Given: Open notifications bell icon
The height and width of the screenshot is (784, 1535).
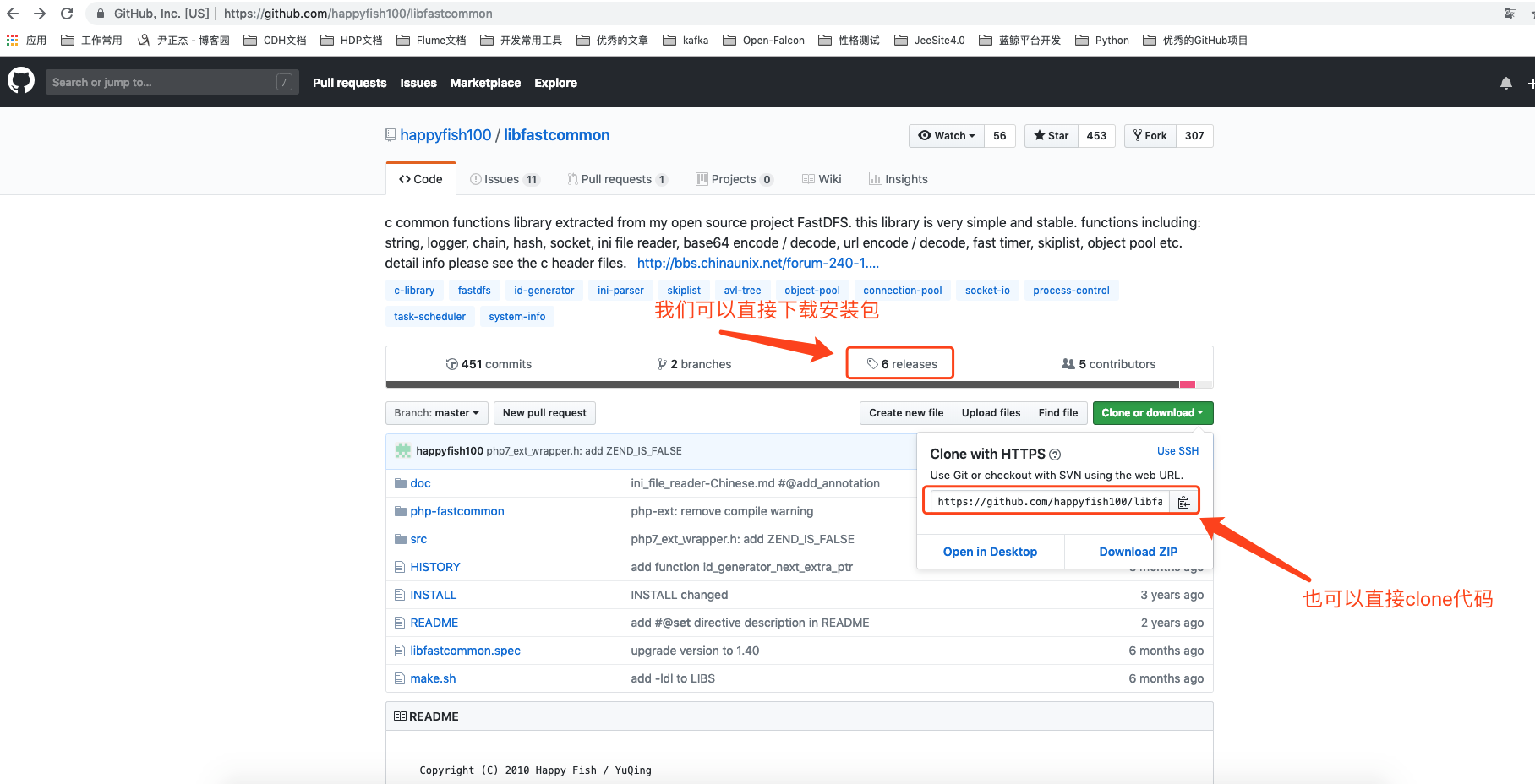Looking at the screenshot, I should click(x=1506, y=83).
